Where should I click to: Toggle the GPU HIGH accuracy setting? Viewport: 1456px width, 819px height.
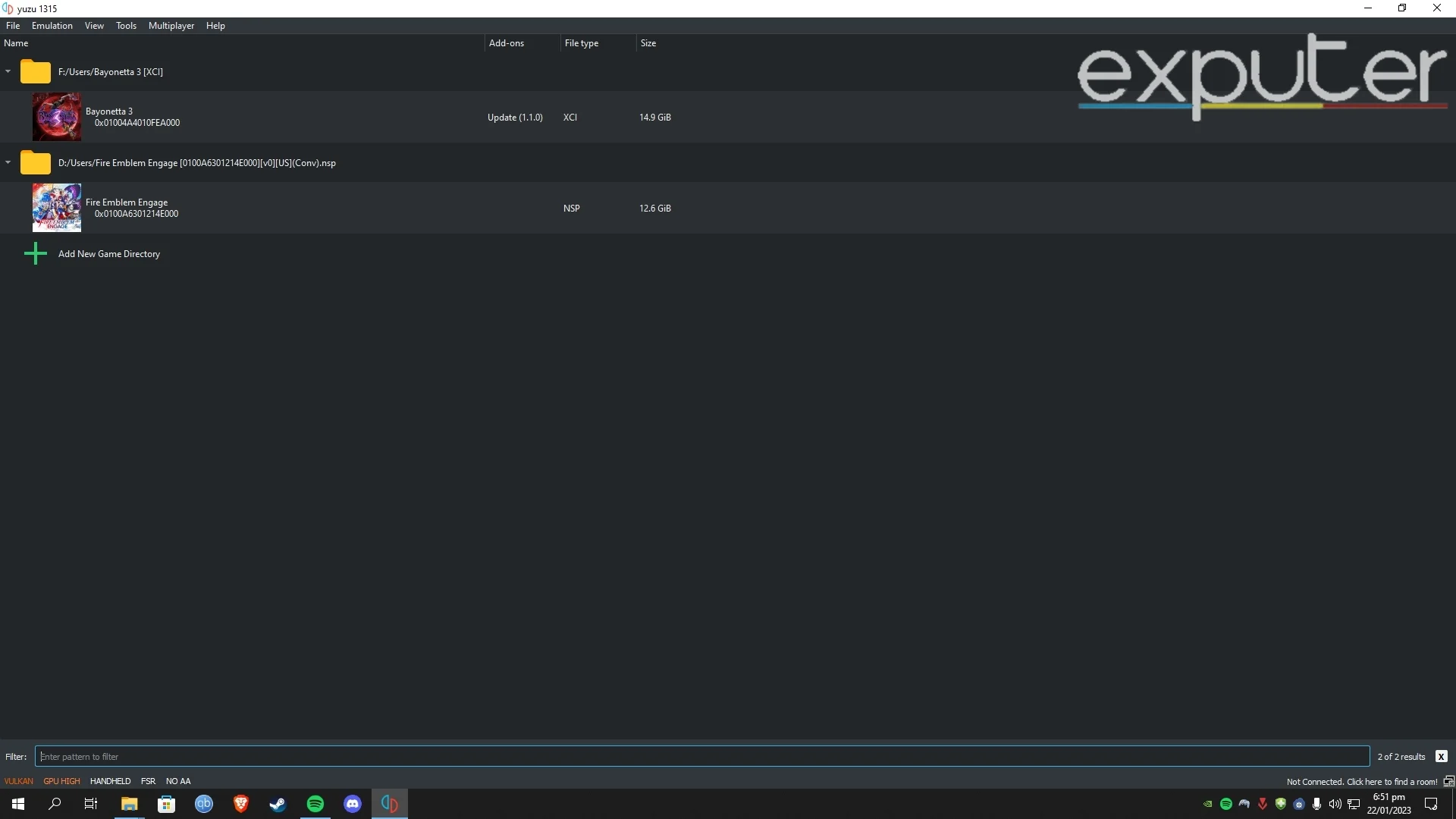coord(61,781)
